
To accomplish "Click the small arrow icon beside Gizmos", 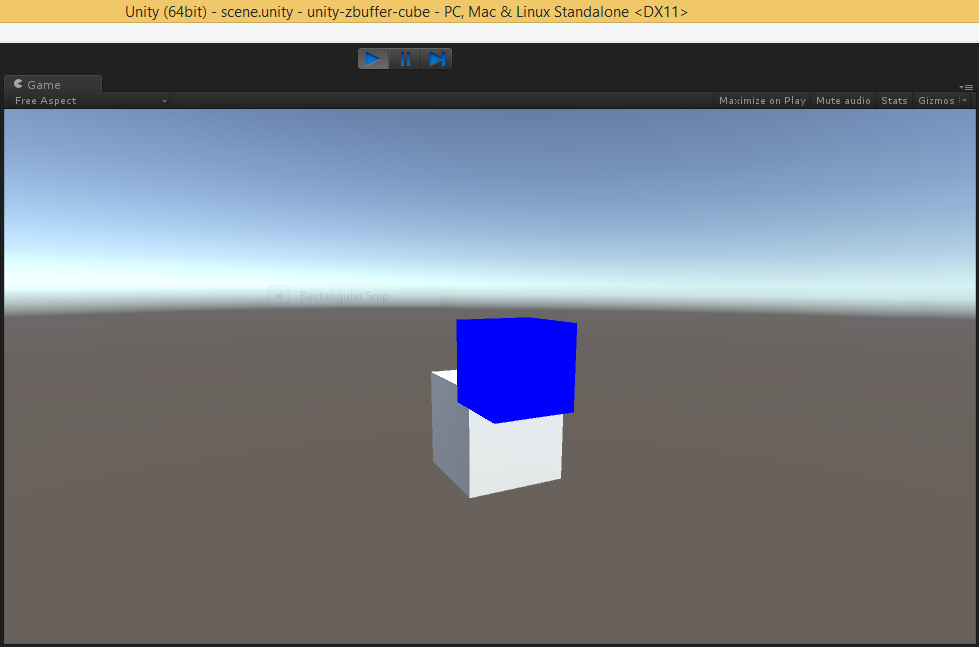I will (x=964, y=100).
